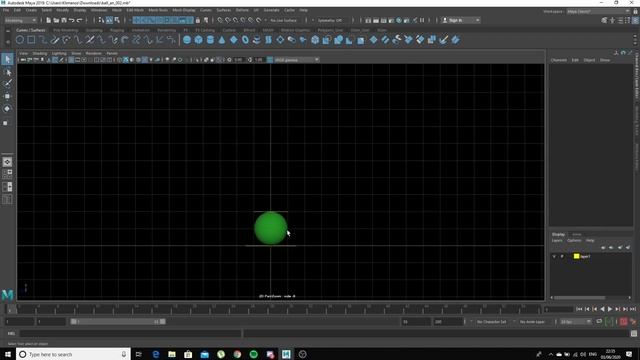Open the sRGB gamma view transform dropdown
This screenshot has width=640, height=360.
297,60
